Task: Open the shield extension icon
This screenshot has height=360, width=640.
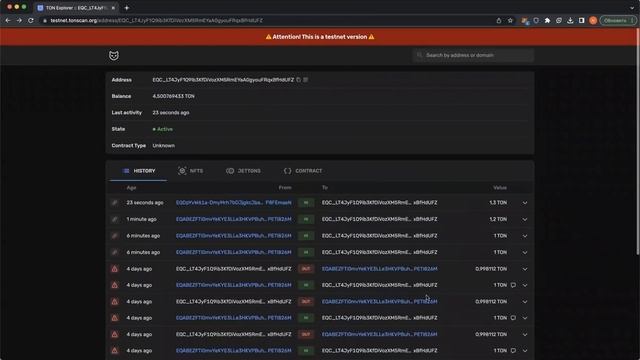Action: (536, 20)
